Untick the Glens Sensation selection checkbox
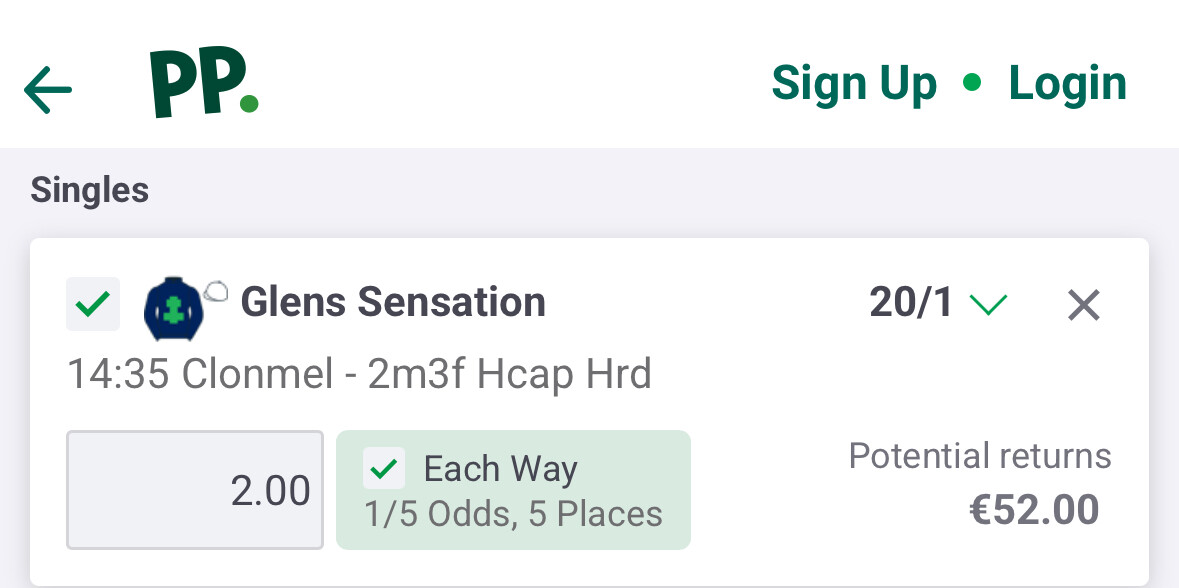 (x=93, y=304)
